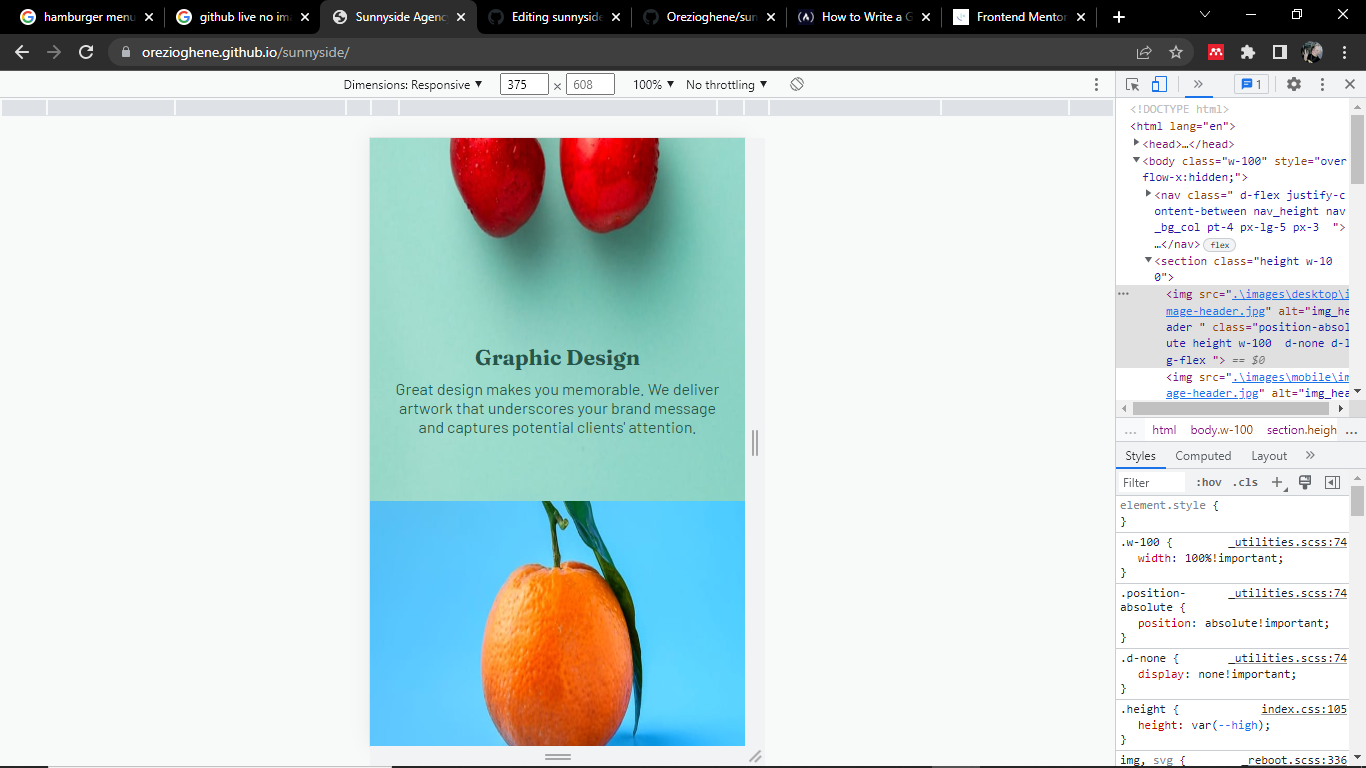Select the inspect element tool

[1131, 84]
